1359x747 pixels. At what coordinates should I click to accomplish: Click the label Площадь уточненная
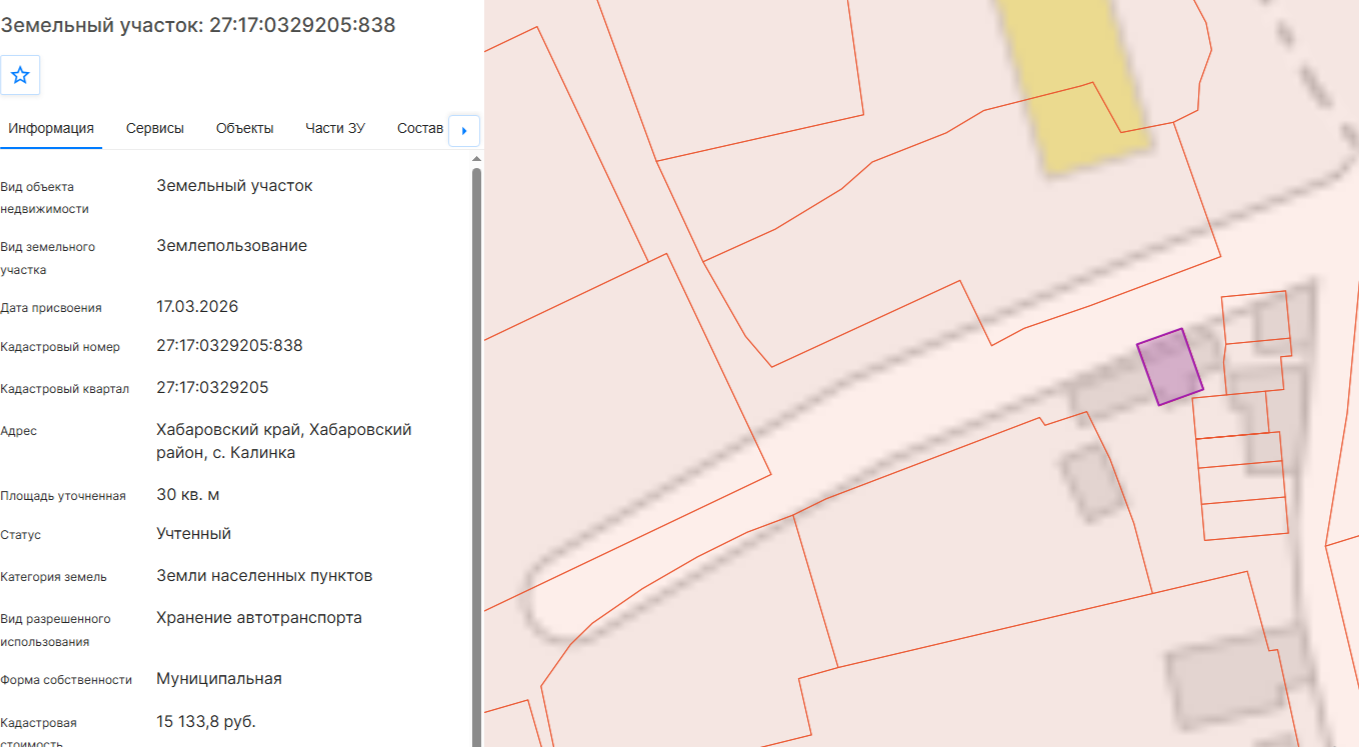click(x=63, y=496)
